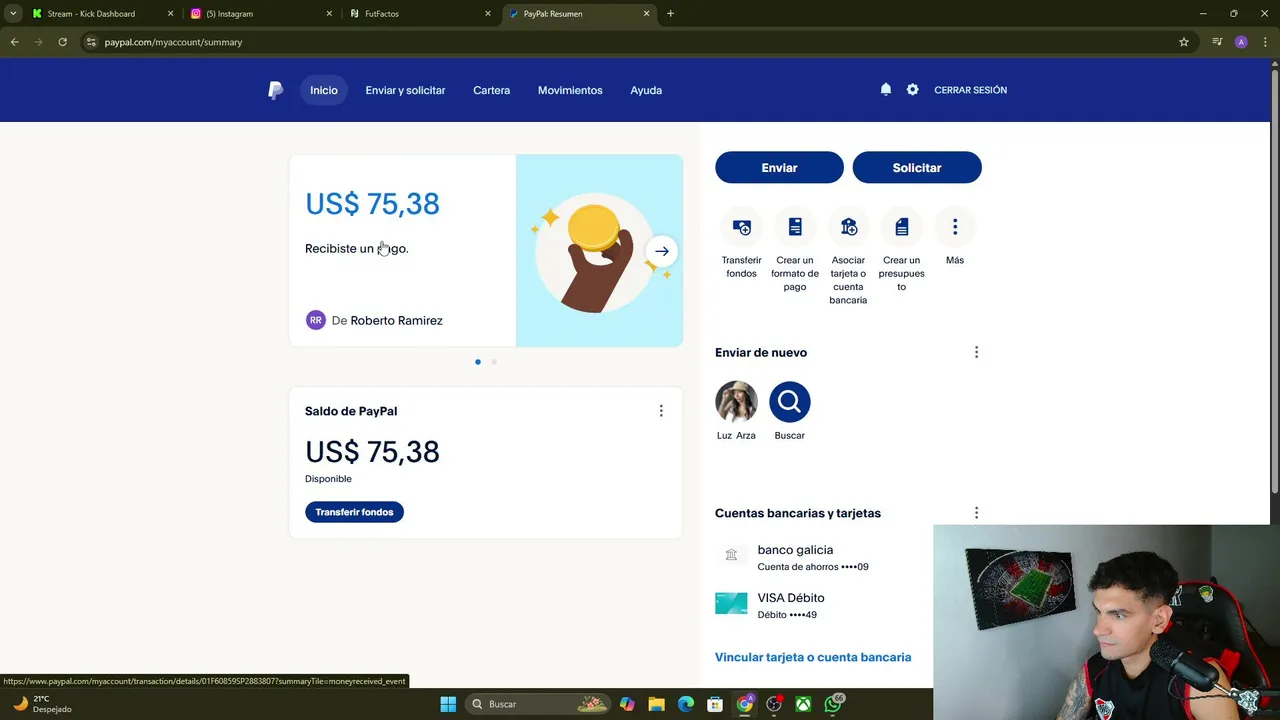Open Cuentas bancarias y tarjetas options menu

(x=976, y=513)
